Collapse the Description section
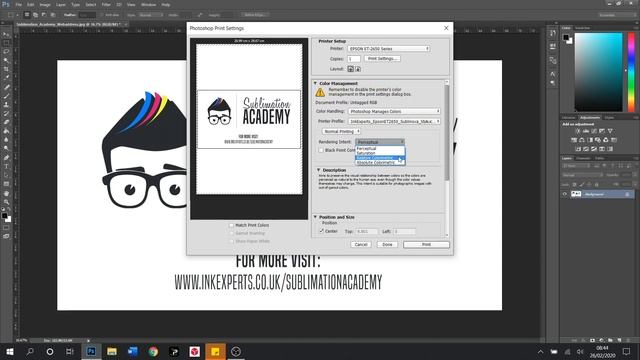 318,170
